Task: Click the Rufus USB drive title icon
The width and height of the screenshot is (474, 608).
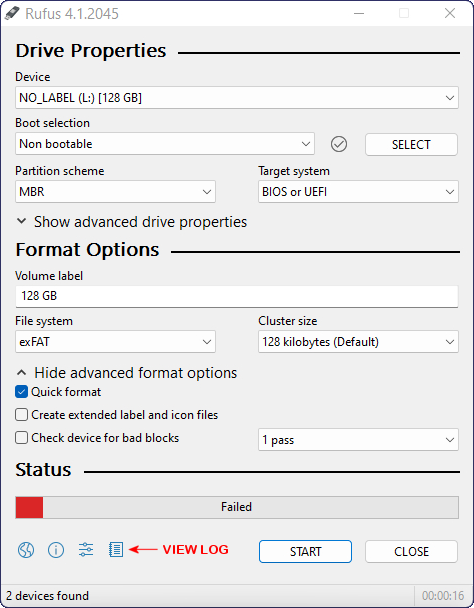Action: tap(12, 14)
